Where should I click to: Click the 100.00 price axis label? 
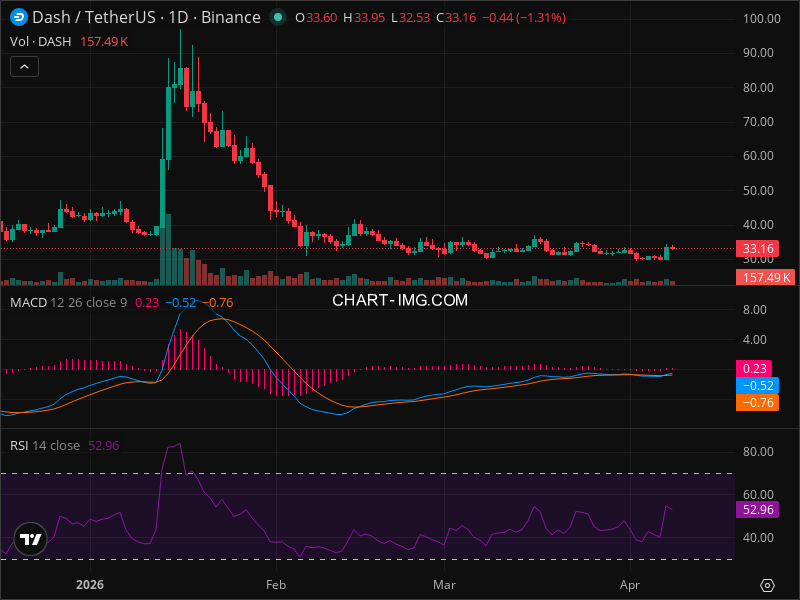[x=762, y=19]
